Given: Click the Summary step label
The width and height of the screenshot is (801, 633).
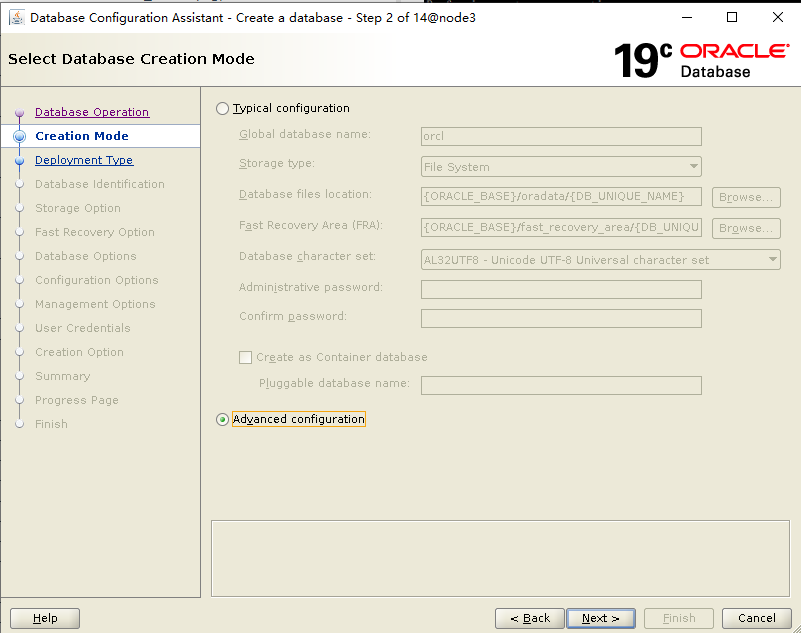Looking at the screenshot, I should tap(62, 376).
